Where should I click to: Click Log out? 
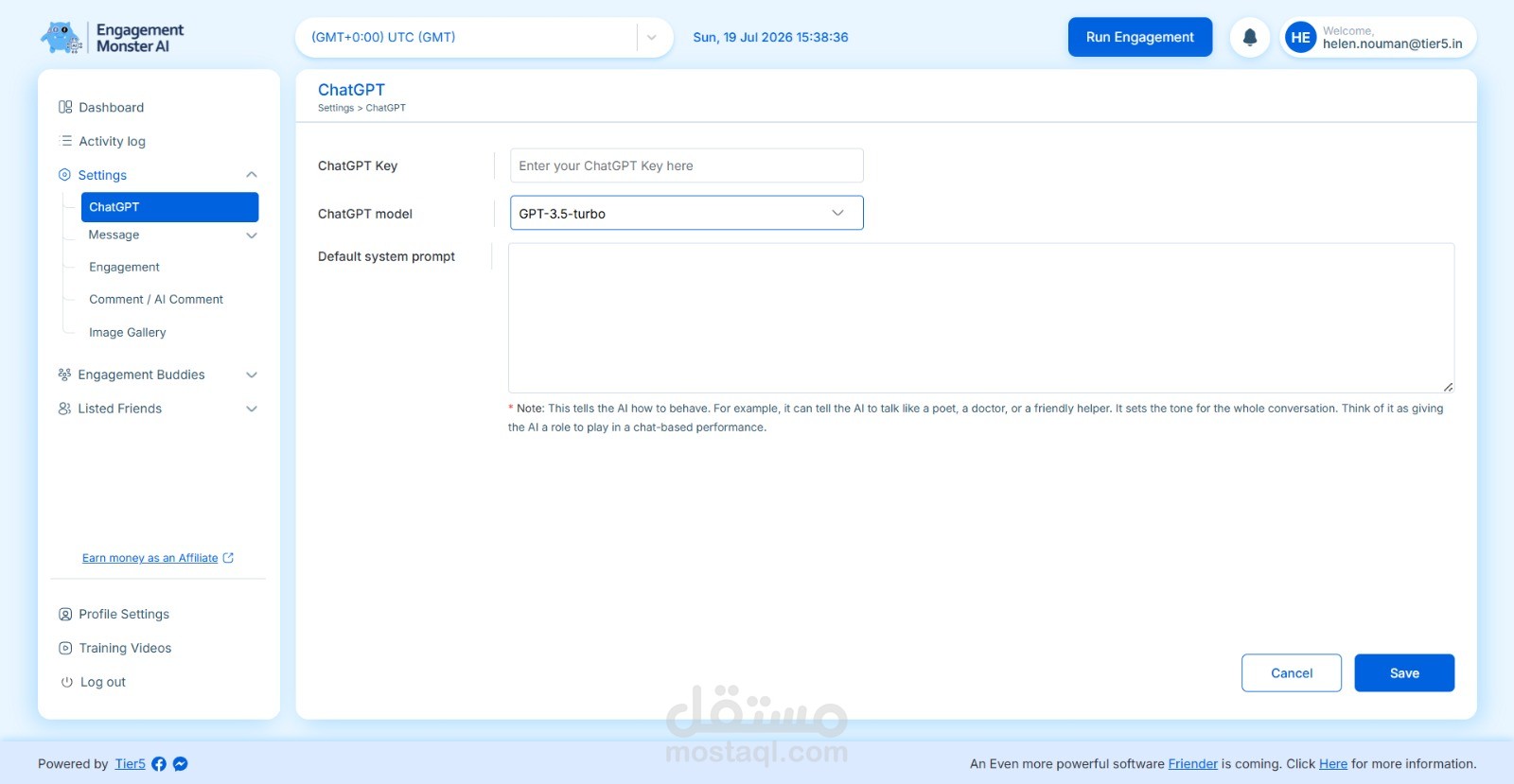click(102, 682)
